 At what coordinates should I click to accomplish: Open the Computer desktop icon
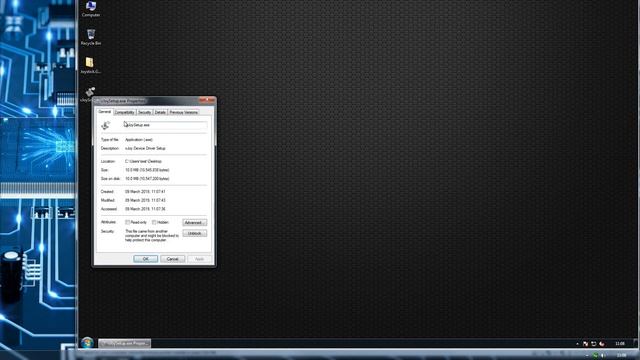coord(91,9)
